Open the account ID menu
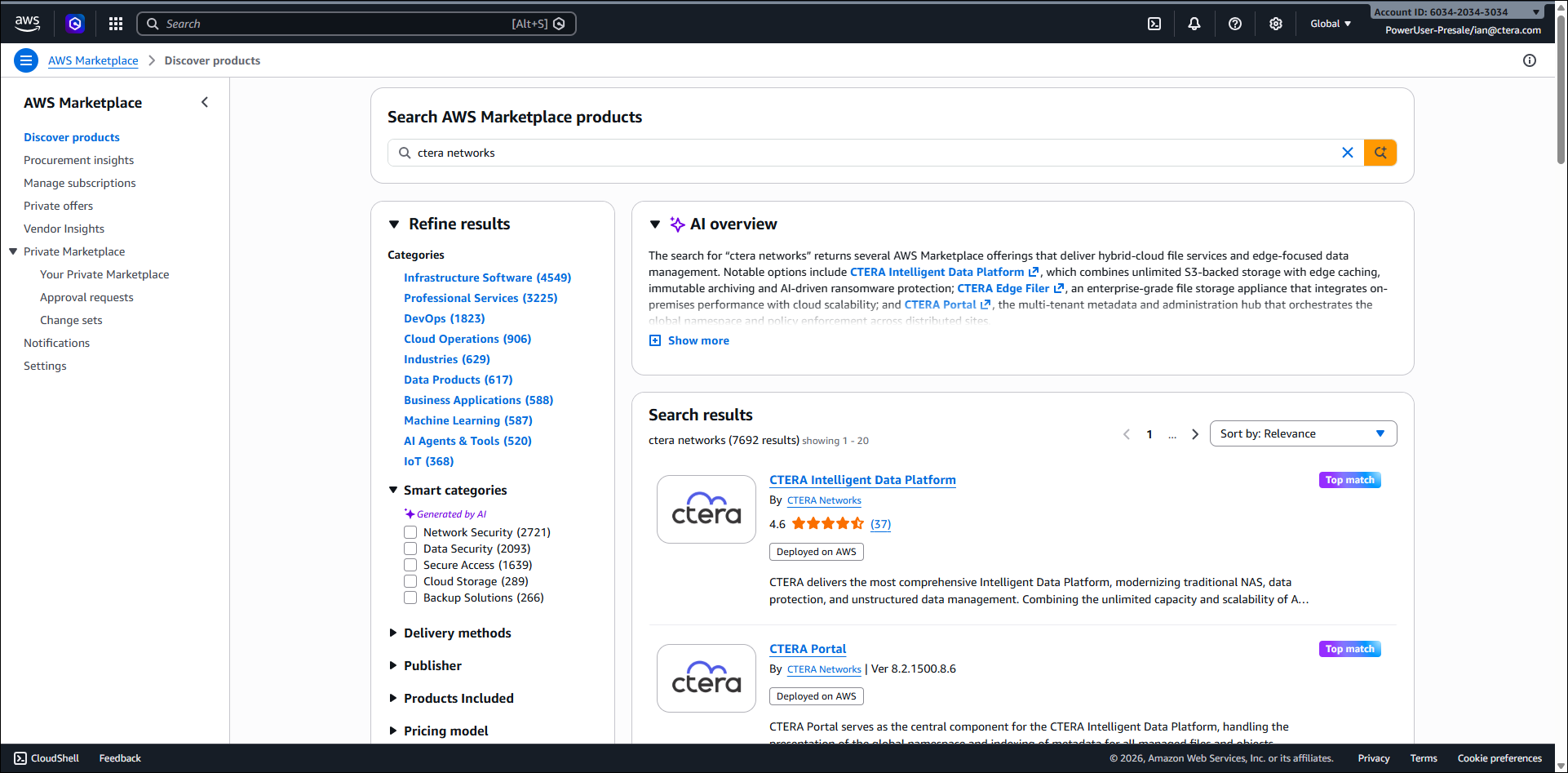Viewport: 1568px width, 773px height. [x=1457, y=11]
